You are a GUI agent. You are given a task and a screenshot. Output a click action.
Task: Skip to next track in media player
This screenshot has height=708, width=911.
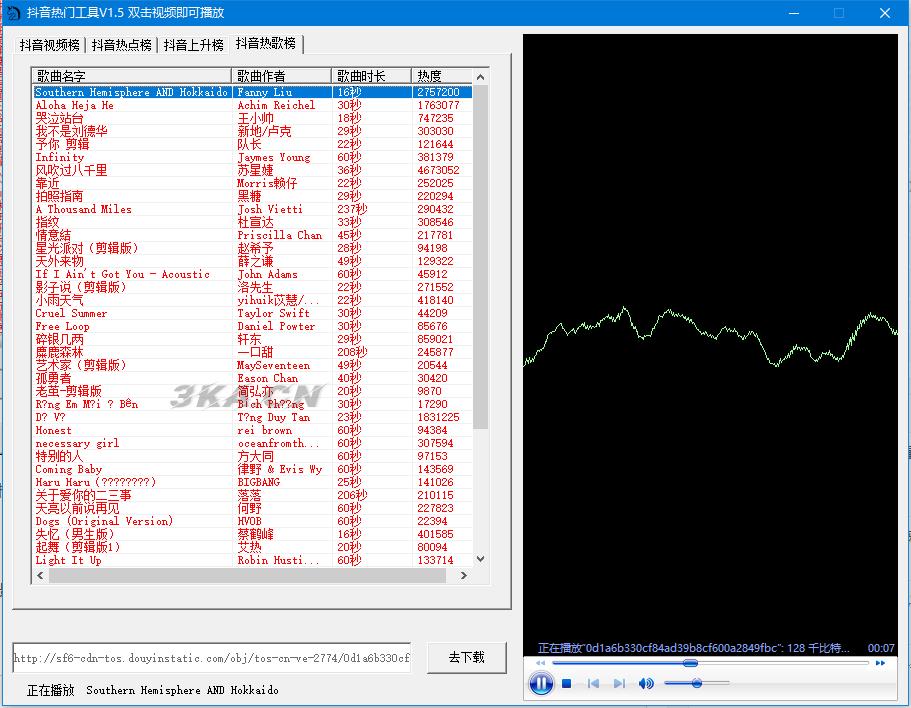(619, 684)
